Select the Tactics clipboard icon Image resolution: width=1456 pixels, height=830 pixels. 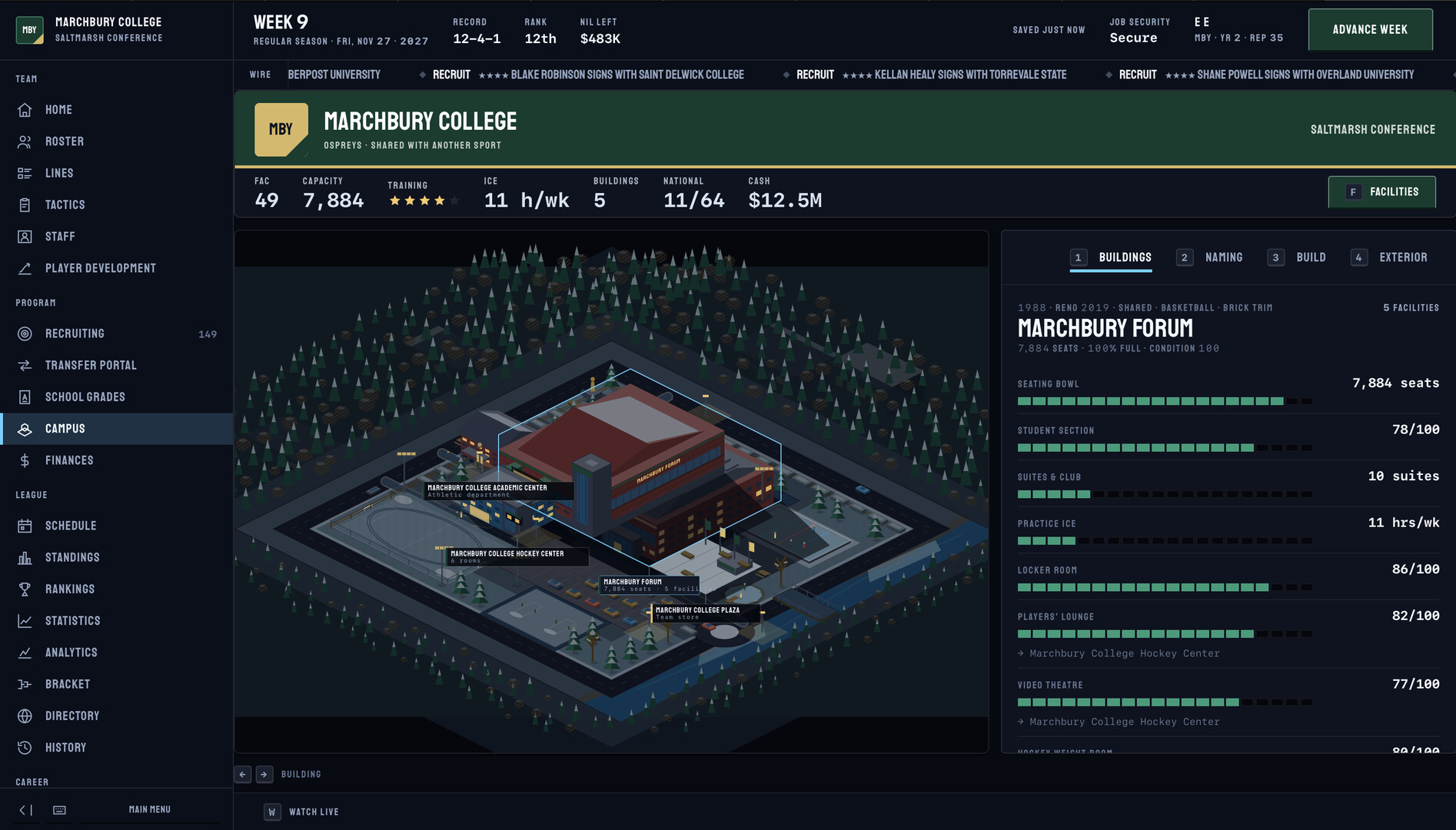pos(25,204)
